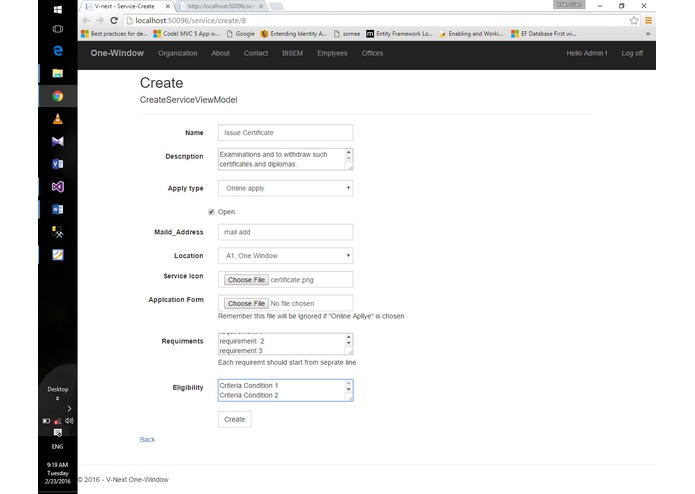
Task: Open the 'Best practices for de...' bookmark
Action: [114, 34]
